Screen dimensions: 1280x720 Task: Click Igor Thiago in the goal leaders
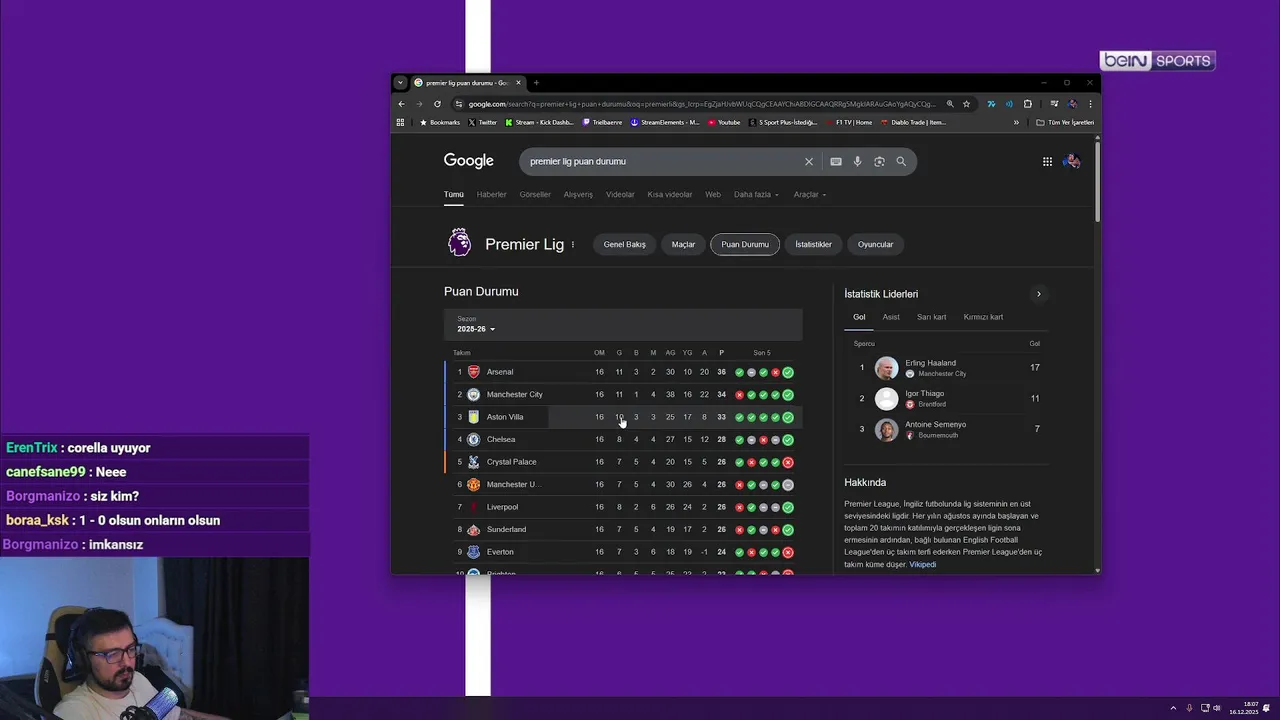coord(945,398)
